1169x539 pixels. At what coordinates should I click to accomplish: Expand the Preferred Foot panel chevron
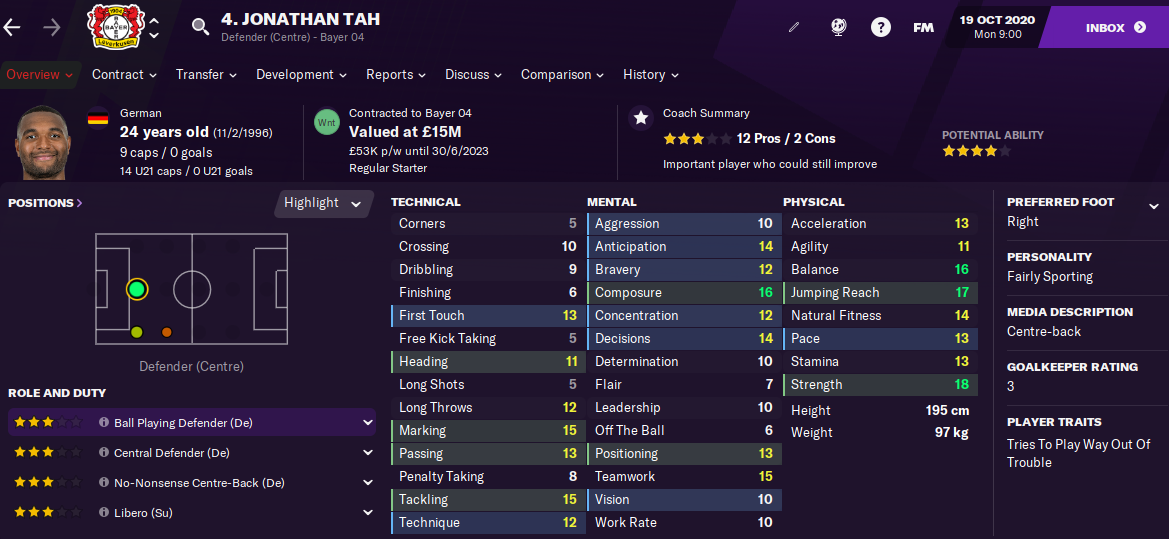(1154, 204)
